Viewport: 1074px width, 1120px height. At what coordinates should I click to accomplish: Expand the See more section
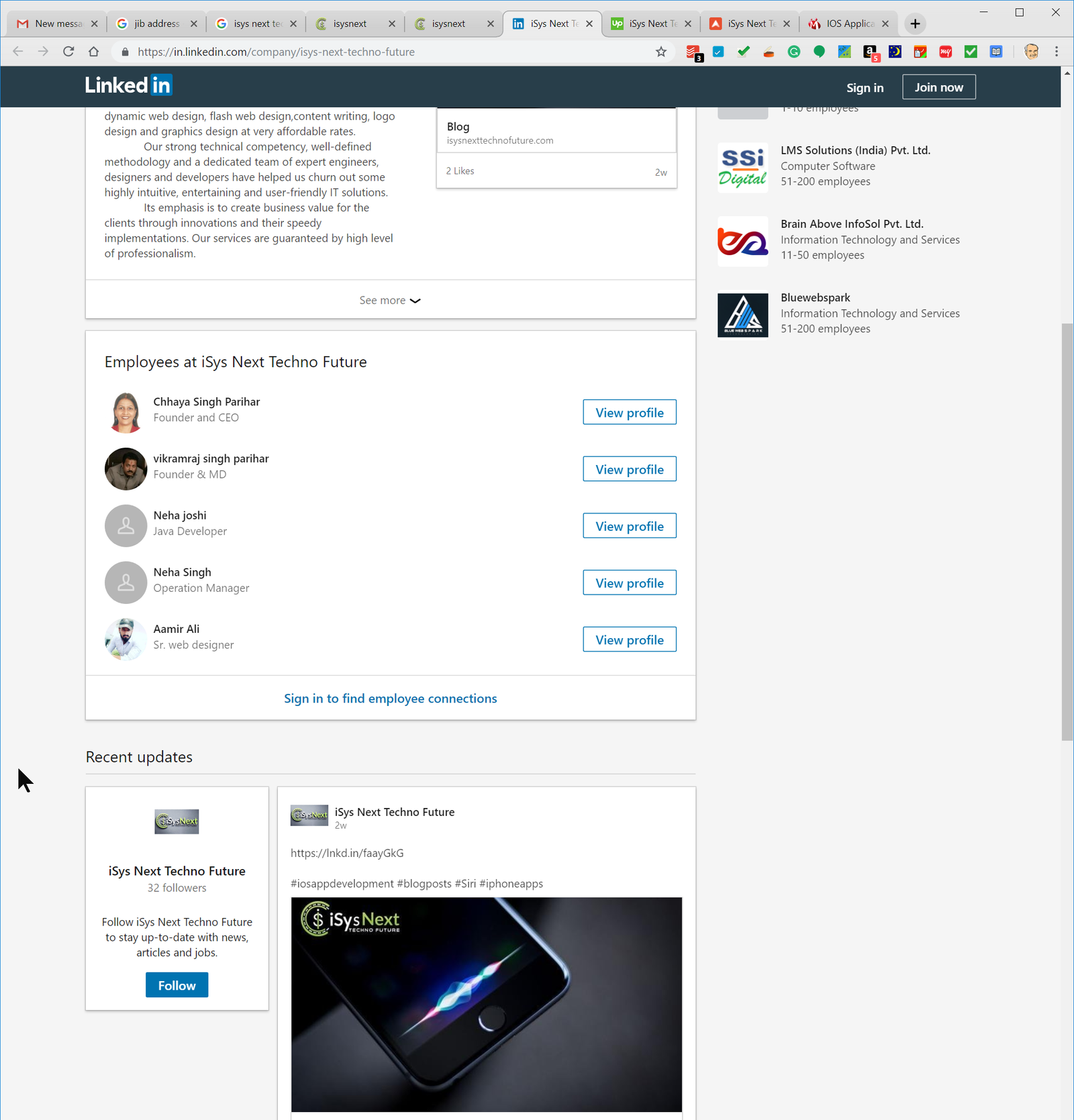390,300
